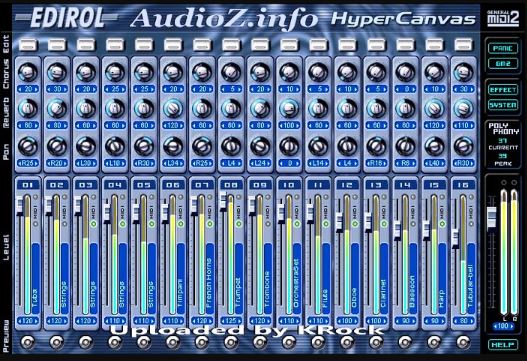
Task: Click the pan knob on channel 10
Action: click(289, 146)
